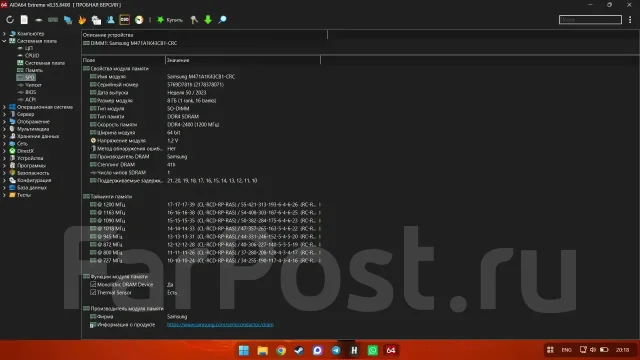Click the memory module toolbar icon
Viewport: 640px width, 360px height.
[x=53, y=20]
